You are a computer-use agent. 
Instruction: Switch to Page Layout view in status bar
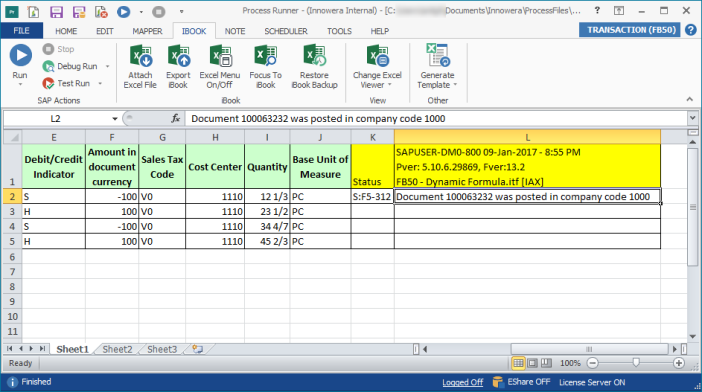point(532,363)
